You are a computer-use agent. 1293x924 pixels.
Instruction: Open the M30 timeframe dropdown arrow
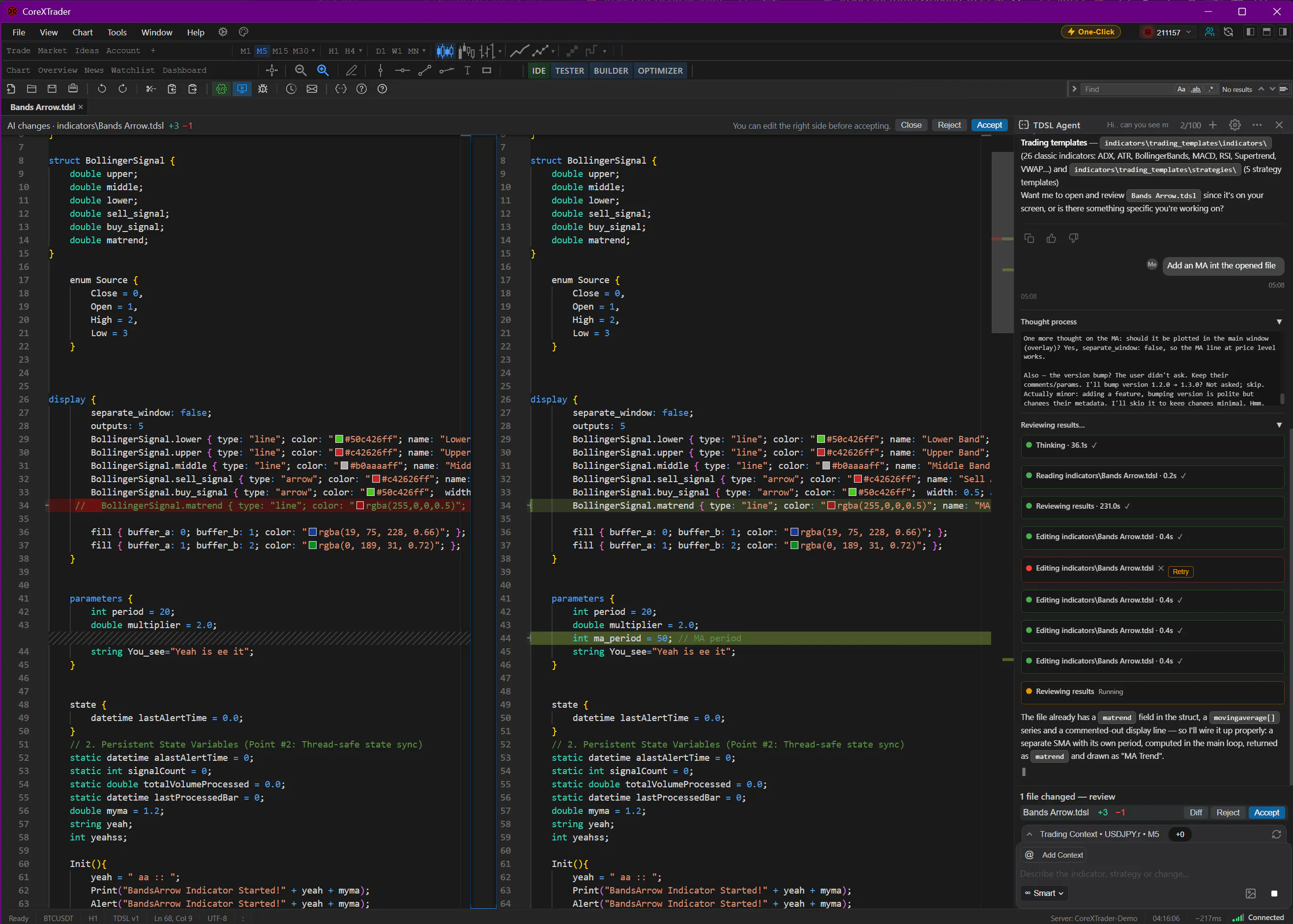(x=313, y=51)
